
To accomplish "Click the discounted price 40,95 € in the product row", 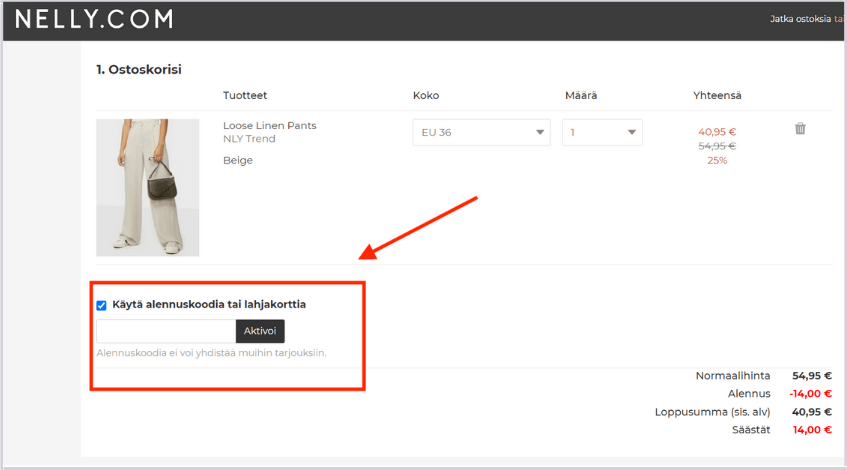I will point(716,131).
